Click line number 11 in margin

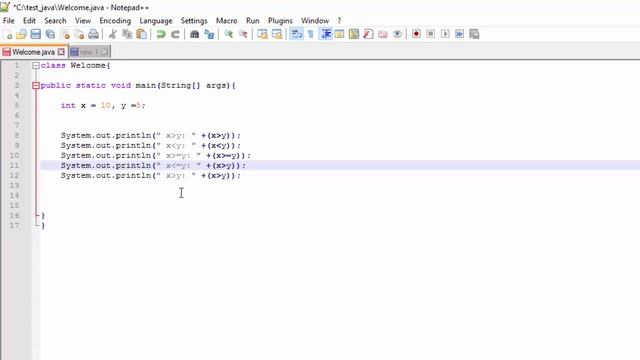14,165
